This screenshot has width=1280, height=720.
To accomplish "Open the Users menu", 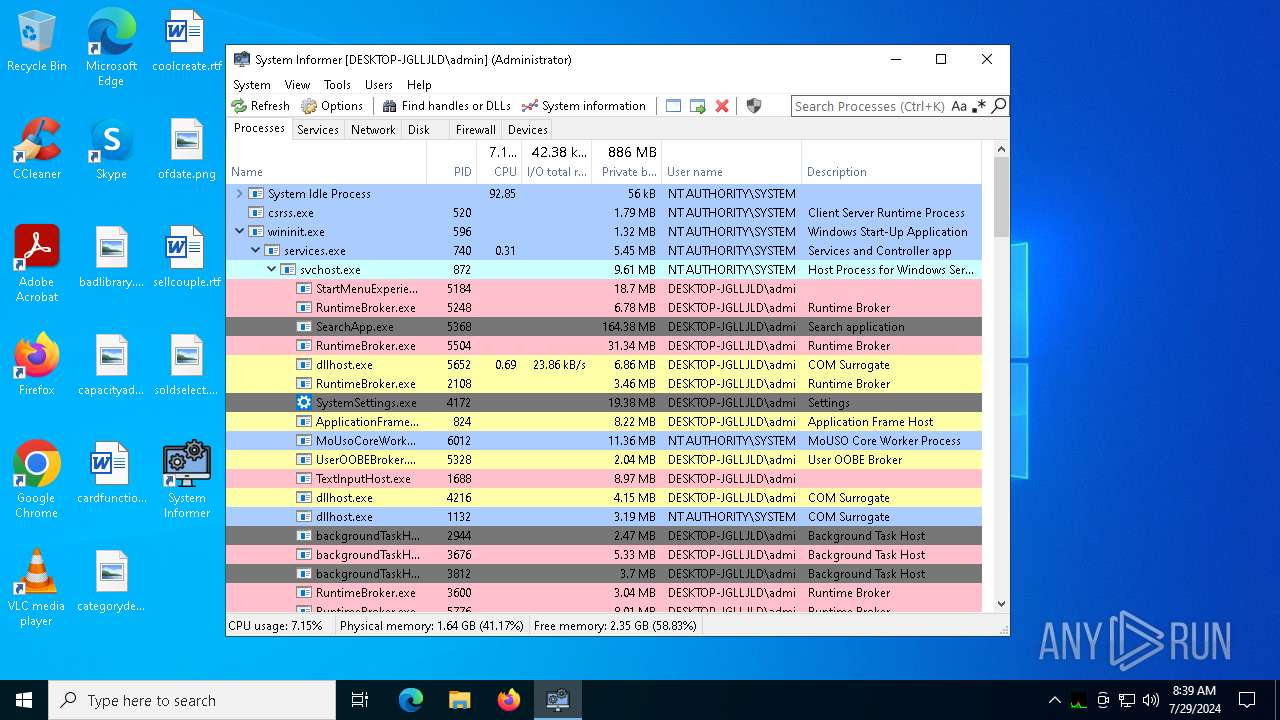I will 379,85.
